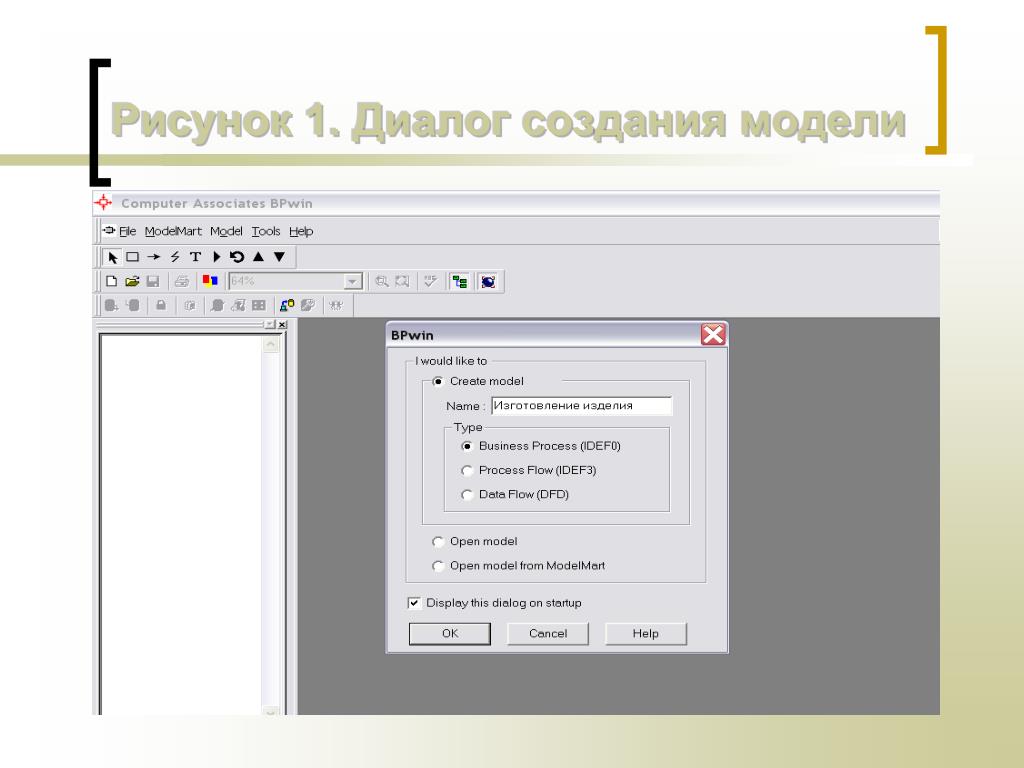This screenshot has height=768, width=1024.
Task: Open the ModelMart menu
Action: pyautogui.click(x=173, y=231)
